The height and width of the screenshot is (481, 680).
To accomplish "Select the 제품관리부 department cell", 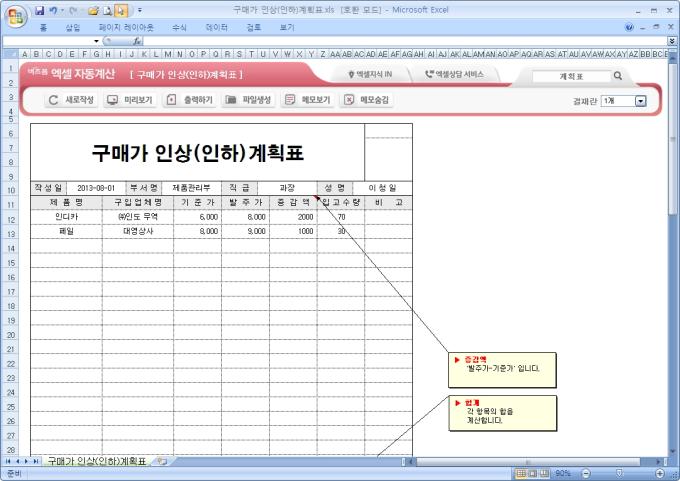I will [x=191, y=188].
